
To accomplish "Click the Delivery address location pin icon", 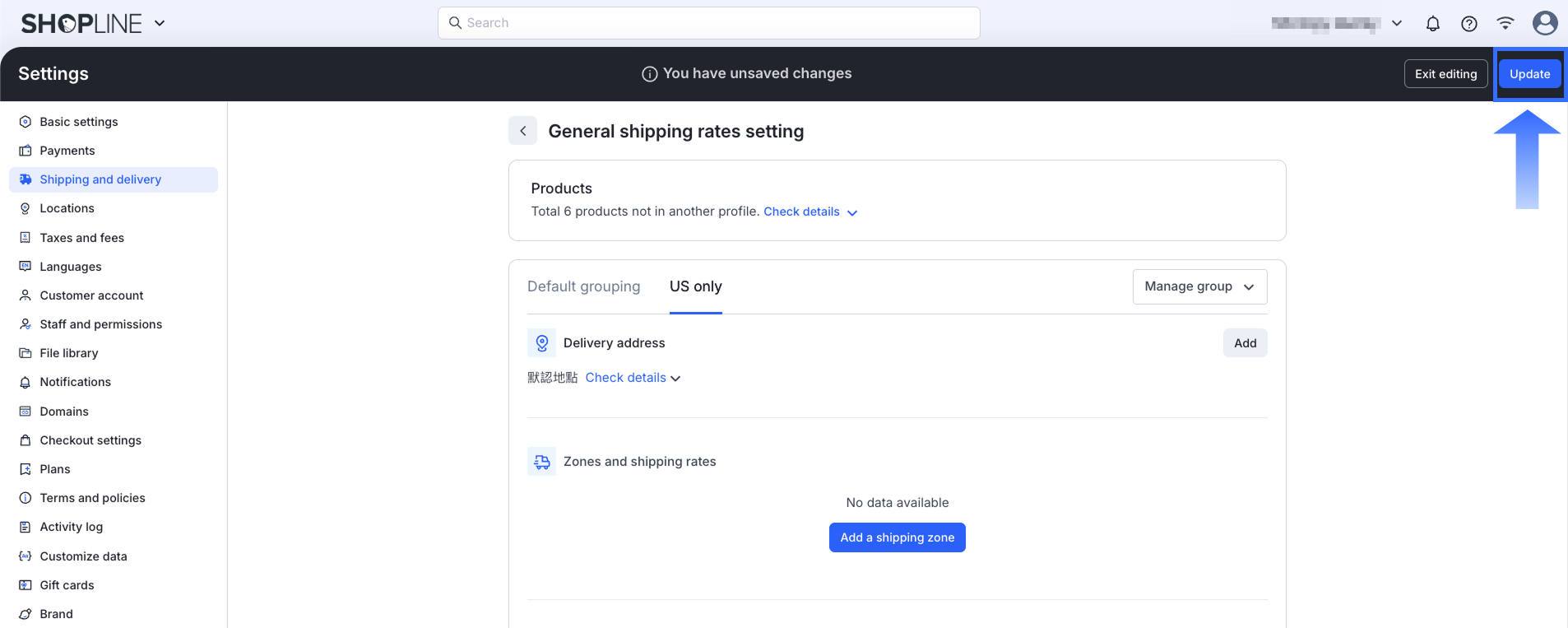I will click(x=541, y=343).
